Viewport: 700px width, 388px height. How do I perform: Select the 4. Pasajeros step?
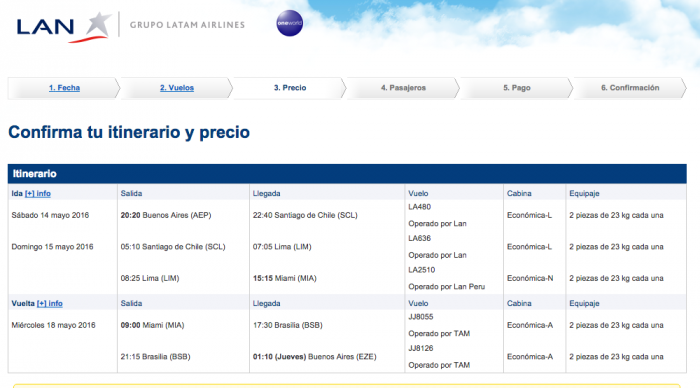point(403,88)
